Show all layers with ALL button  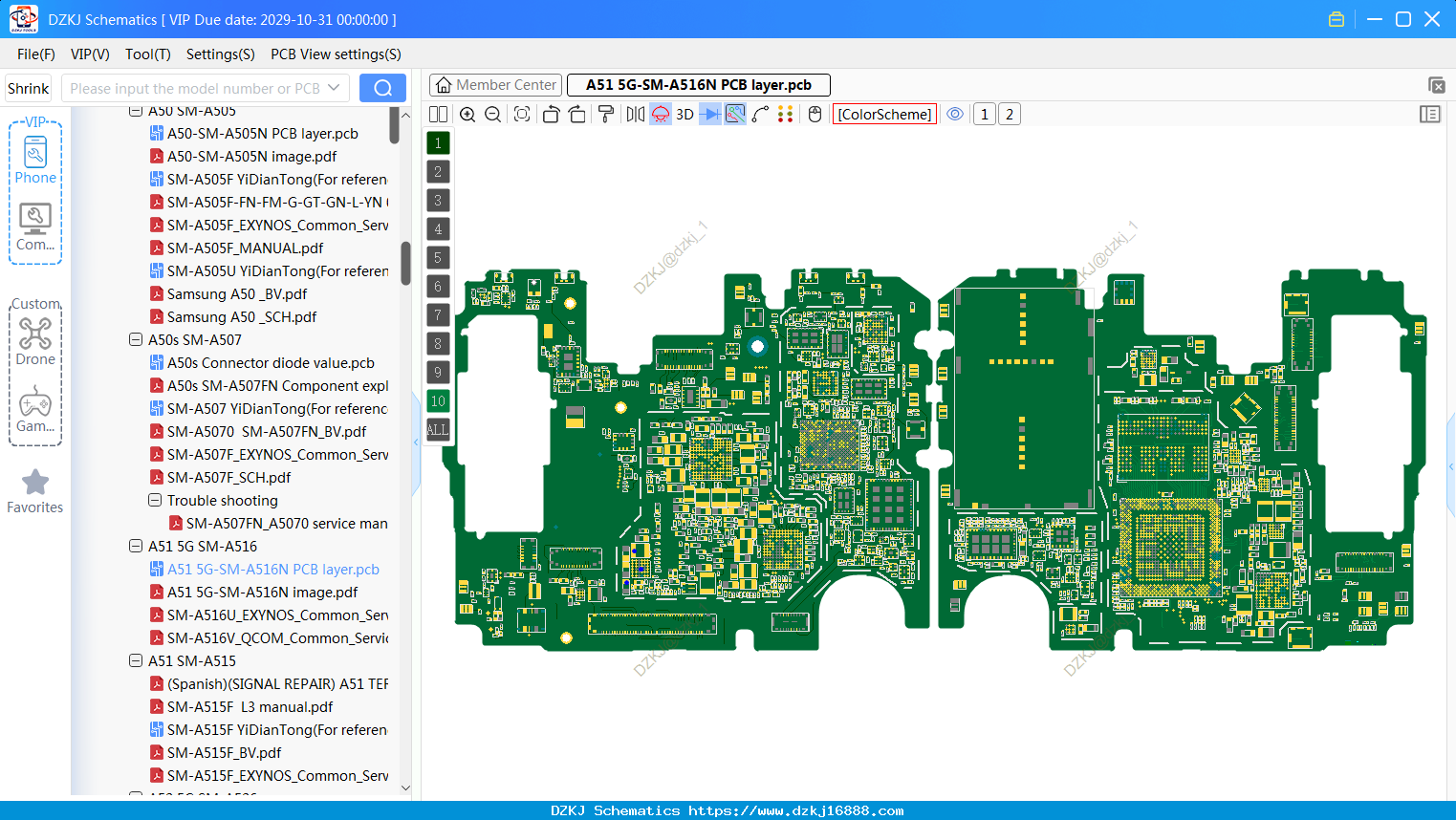[438, 430]
